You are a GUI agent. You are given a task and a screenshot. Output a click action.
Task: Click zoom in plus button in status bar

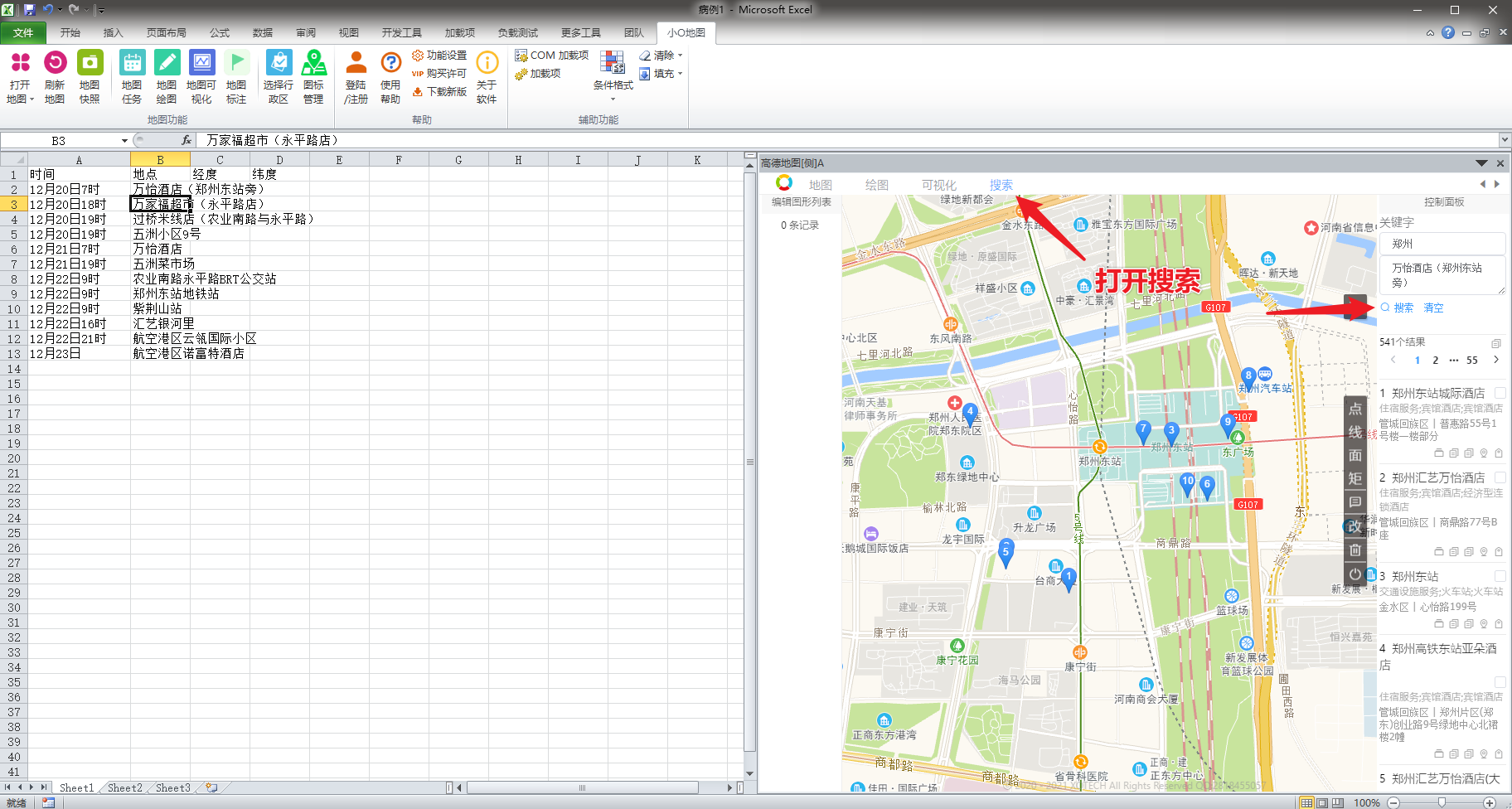1490,802
